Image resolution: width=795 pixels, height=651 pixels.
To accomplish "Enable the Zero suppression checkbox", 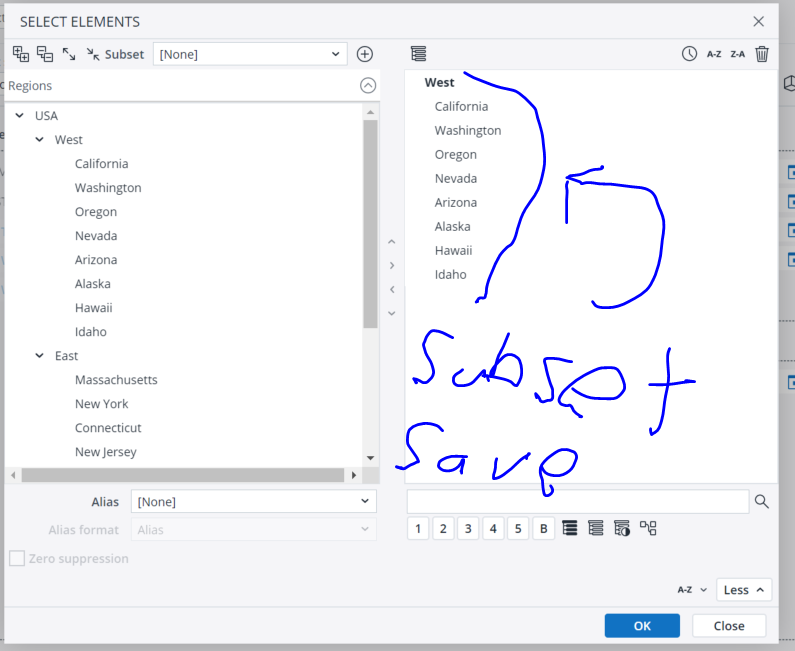I will [x=17, y=559].
